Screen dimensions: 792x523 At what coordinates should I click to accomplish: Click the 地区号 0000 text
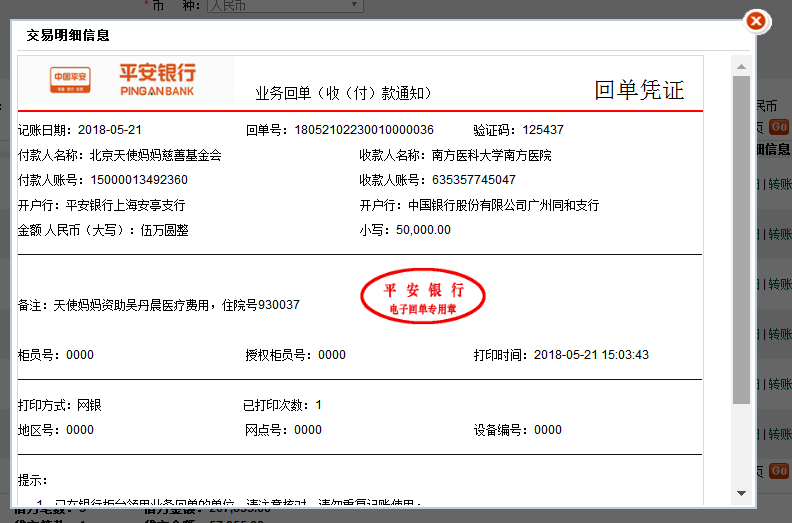[56, 430]
